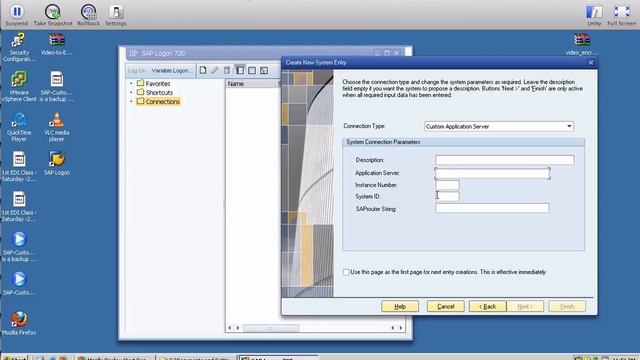Click the Name column header

point(251,84)
